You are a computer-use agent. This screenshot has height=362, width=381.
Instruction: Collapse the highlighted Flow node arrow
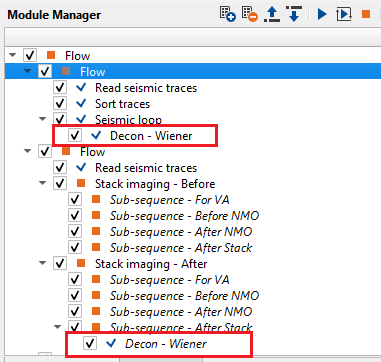point(28,71)
